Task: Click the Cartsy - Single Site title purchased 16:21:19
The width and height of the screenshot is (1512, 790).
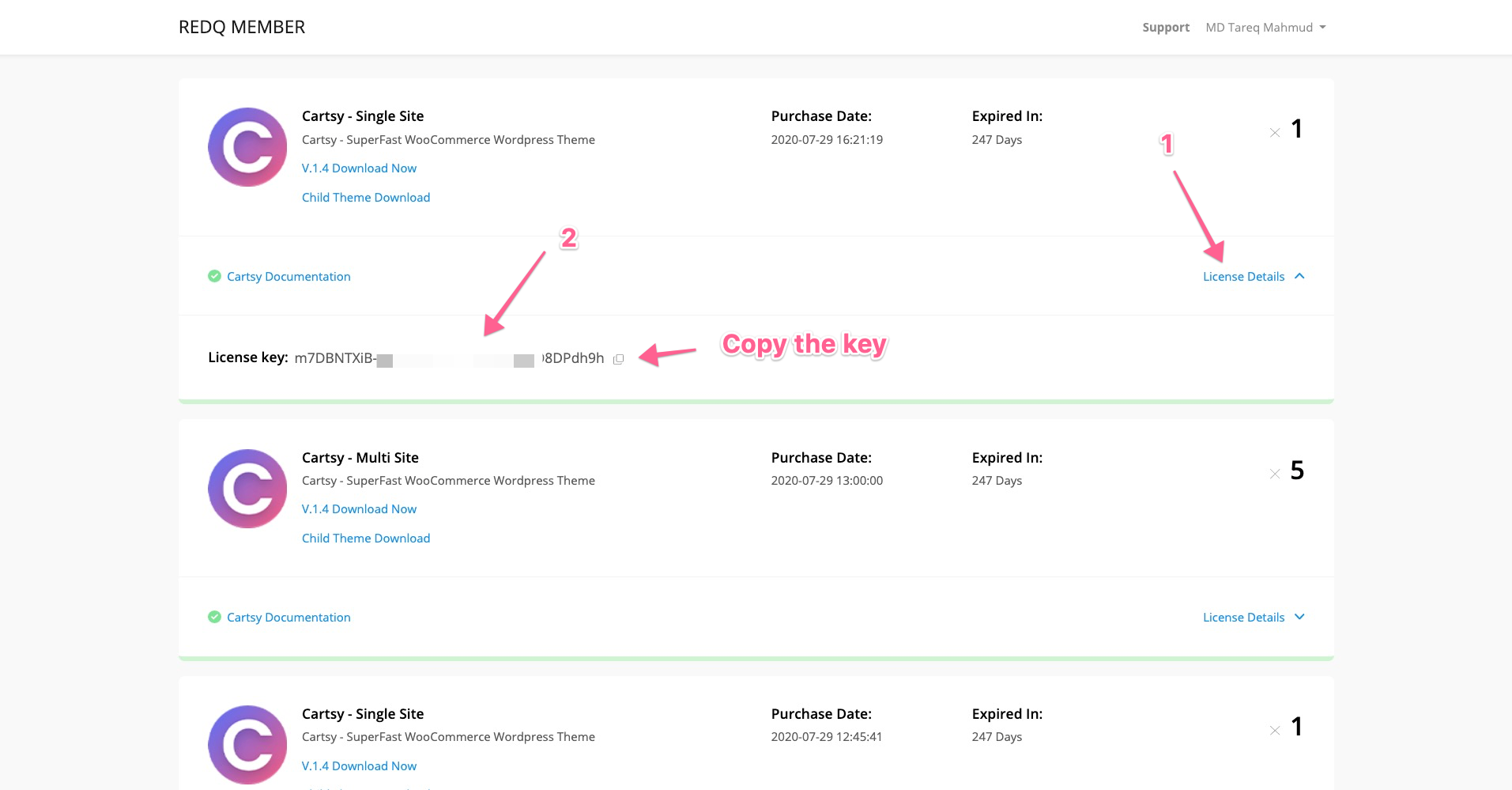Action: click(x=363, y=115)
